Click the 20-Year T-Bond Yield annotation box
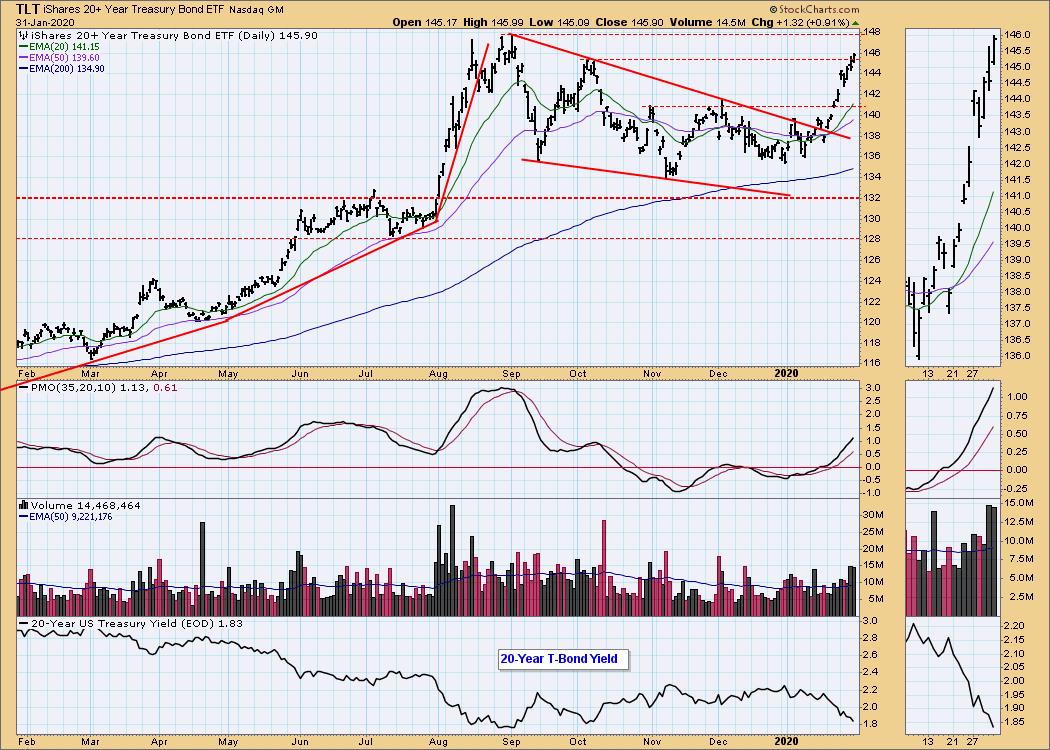Image resolution: width=1050 pixels, height=750 pixels. [x=564, y=659]
